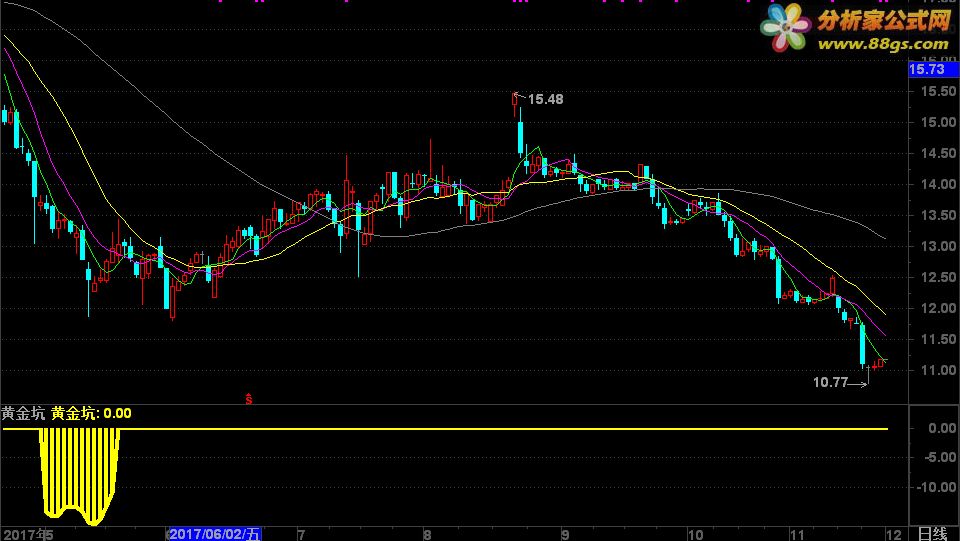This screenshot has height=541, width=960.
Task: Click the 14.00 price axis label
Action: pos(939,184)
